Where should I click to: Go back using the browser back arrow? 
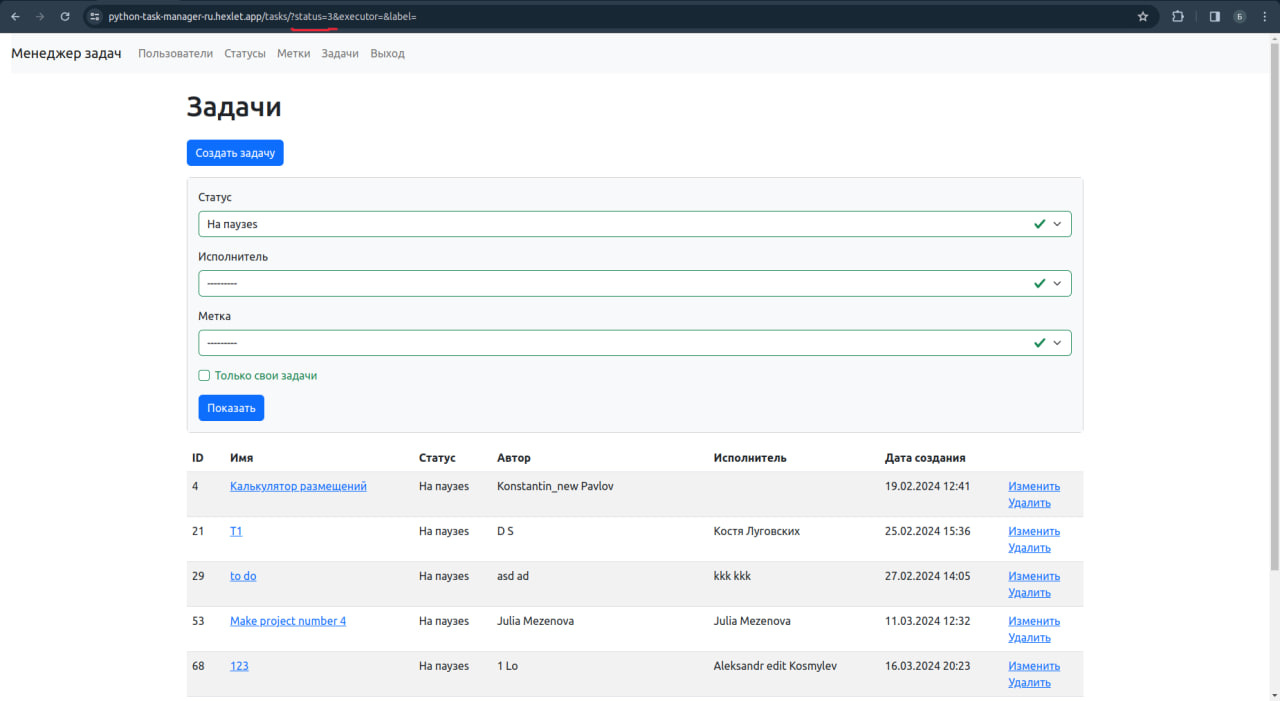[15, 16]
